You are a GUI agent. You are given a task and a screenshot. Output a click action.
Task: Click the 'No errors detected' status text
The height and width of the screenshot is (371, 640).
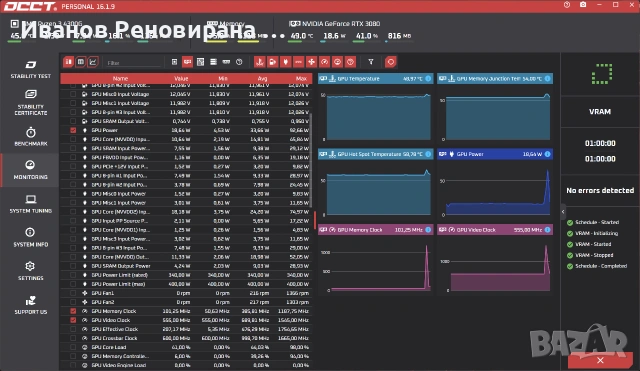pyautogui.click(x=600, y=190)
